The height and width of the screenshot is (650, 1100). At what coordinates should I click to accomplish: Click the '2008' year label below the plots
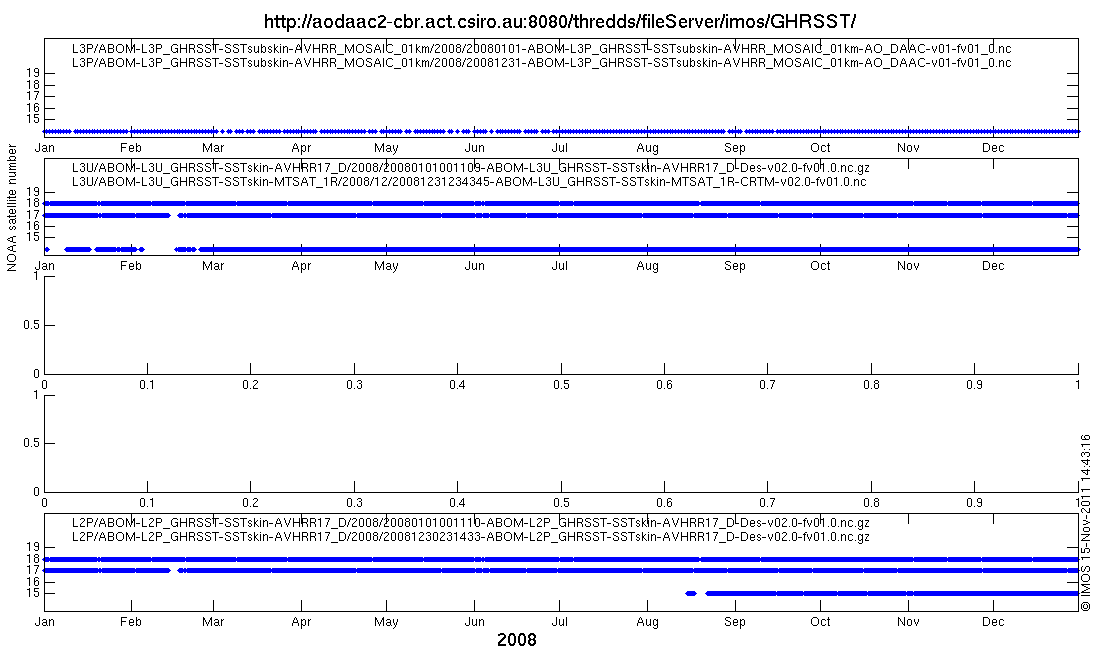click(517, 639)
